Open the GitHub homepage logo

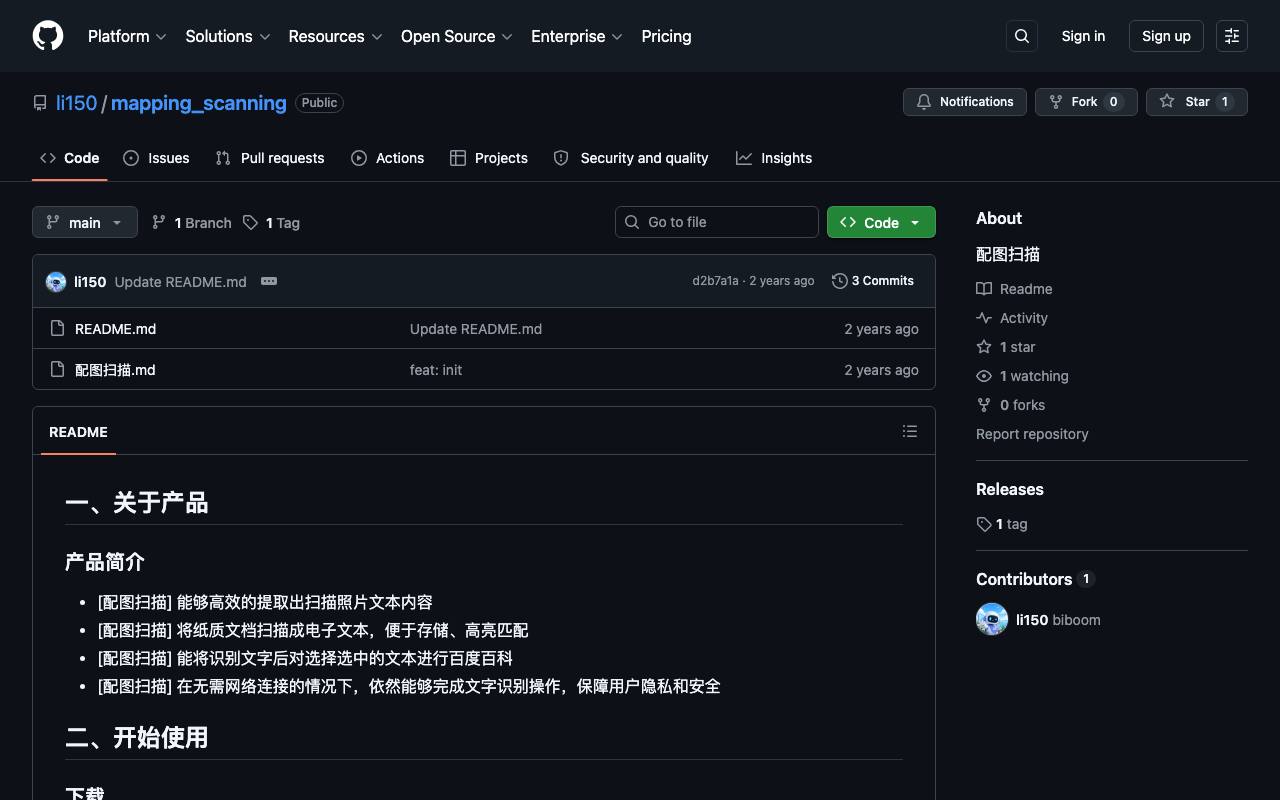pos(48,36)
